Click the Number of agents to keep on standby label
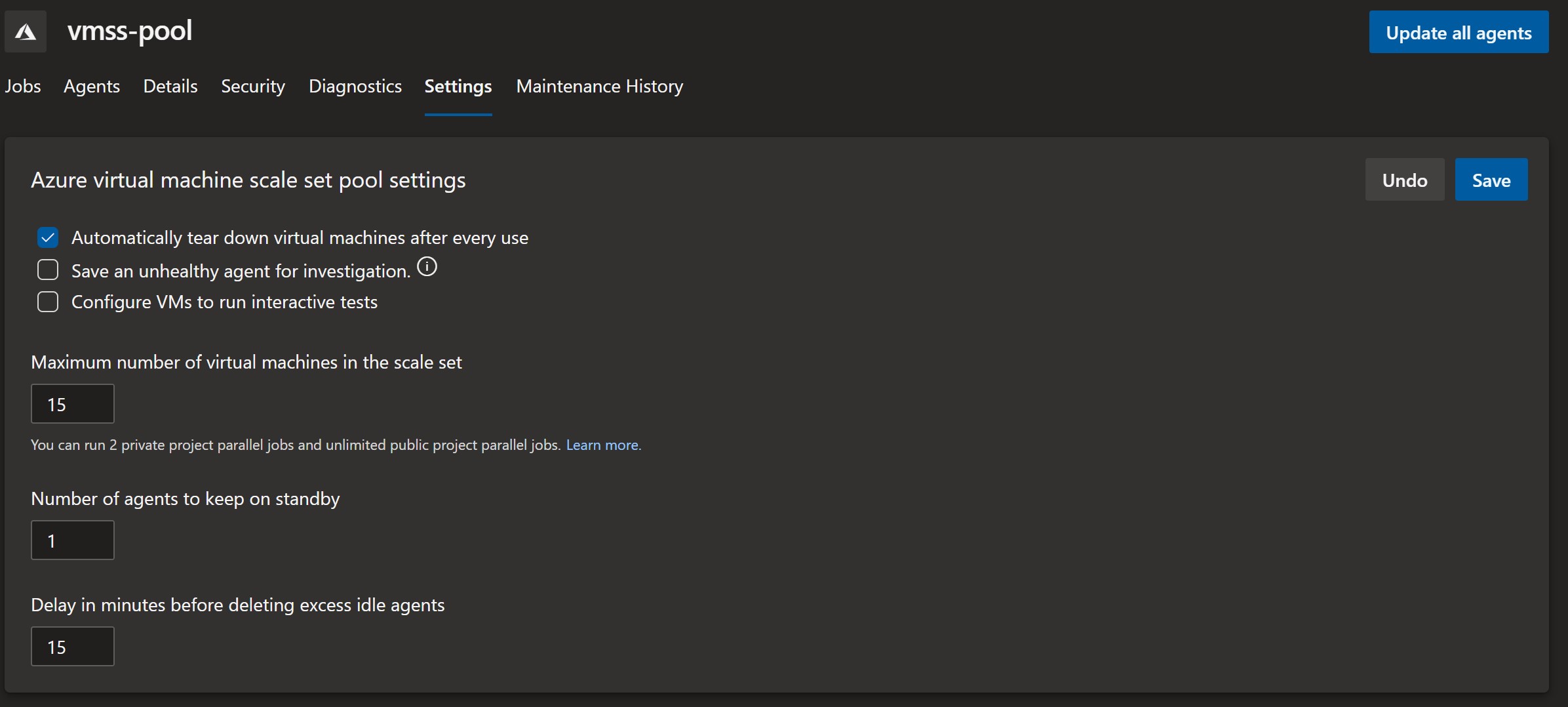1568x707 pixels. (186, 499)
